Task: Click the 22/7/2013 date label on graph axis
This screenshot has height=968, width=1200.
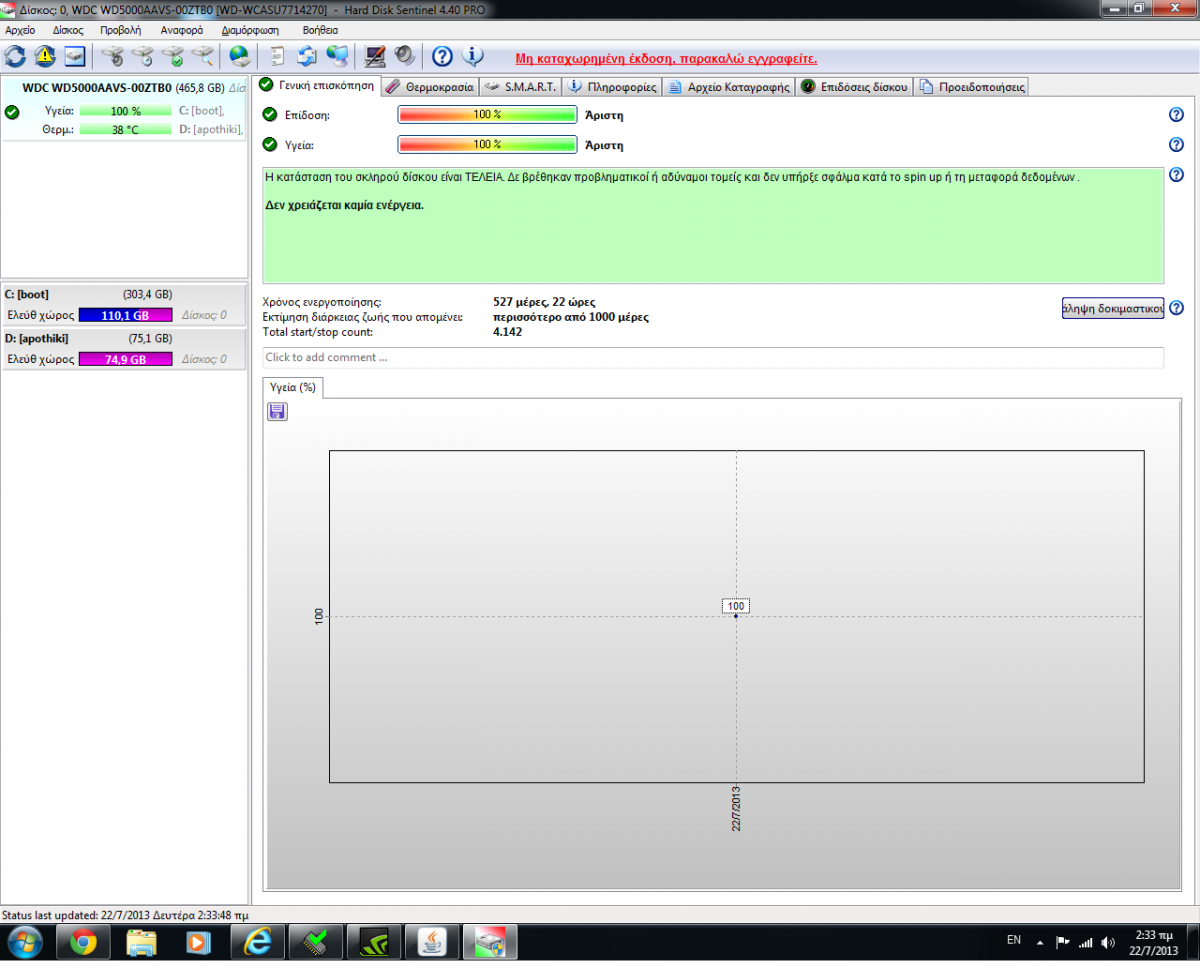Action: tap(736, 809)
